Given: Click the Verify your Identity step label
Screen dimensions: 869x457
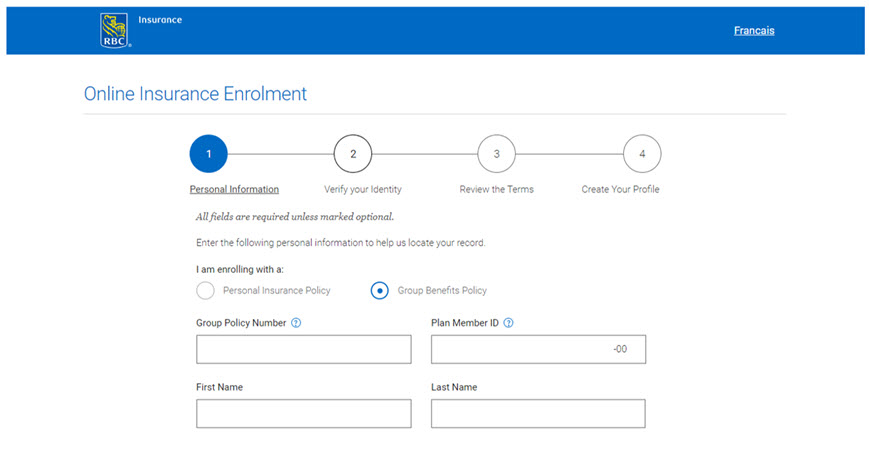Looking at the screenshot, I should tap(362, 189).
